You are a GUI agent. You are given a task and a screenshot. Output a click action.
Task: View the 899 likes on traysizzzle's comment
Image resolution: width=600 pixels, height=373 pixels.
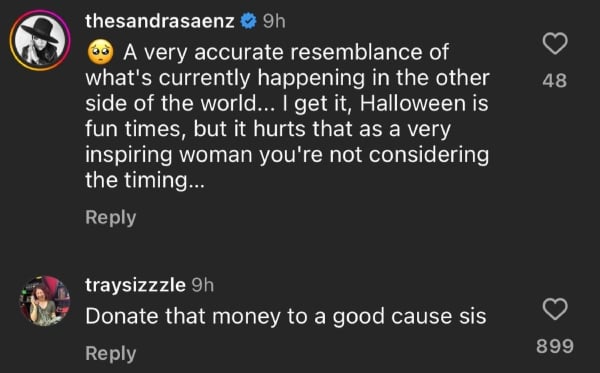555,346
